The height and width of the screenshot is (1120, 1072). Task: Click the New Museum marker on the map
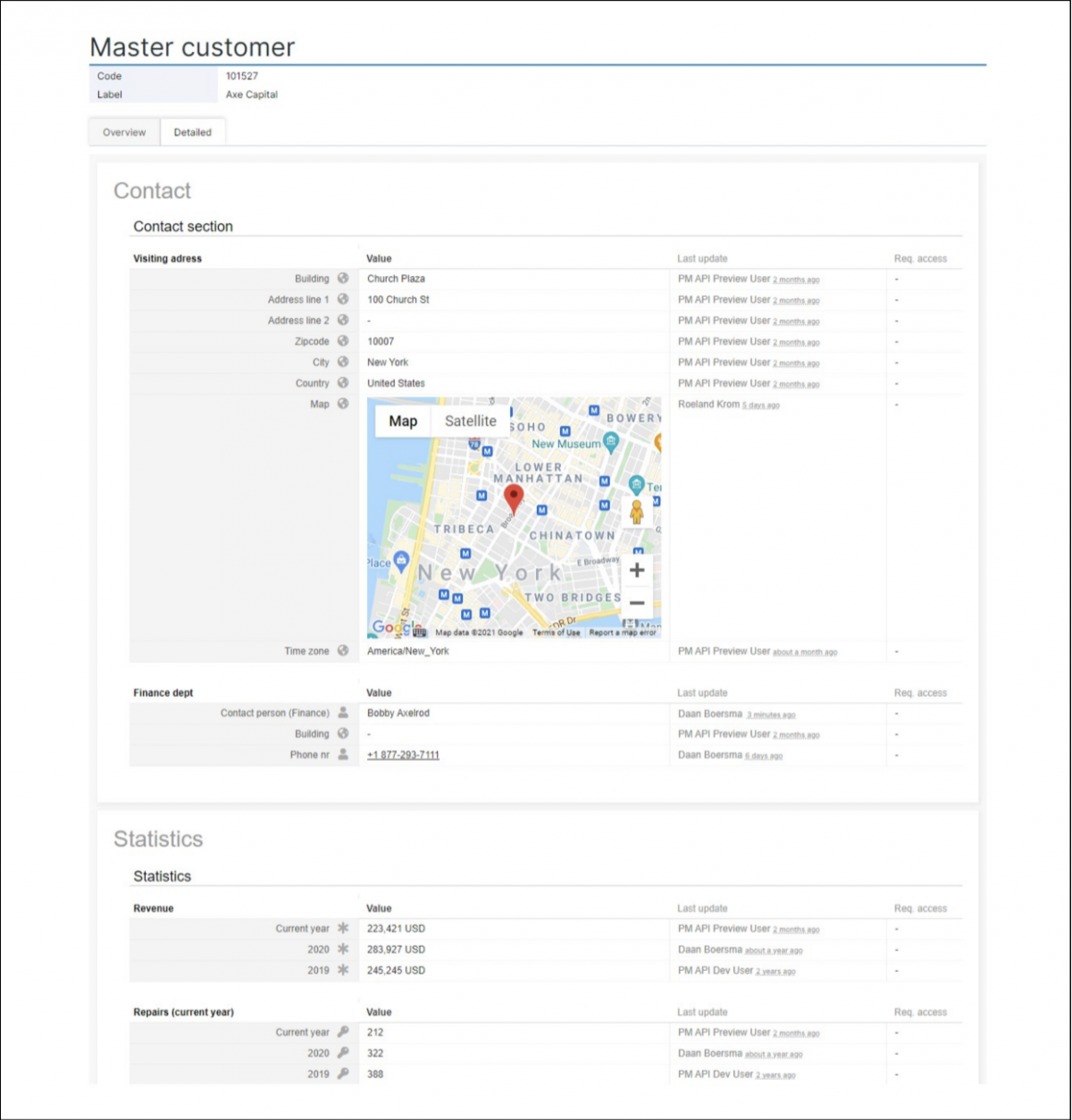611,440
